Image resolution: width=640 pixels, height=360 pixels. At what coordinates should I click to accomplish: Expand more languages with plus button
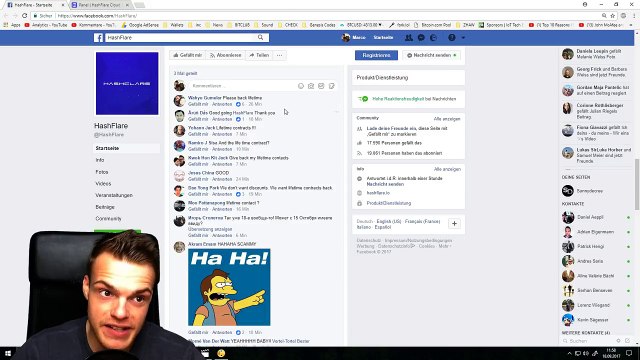pyautogui.click(x=454, y=224)
